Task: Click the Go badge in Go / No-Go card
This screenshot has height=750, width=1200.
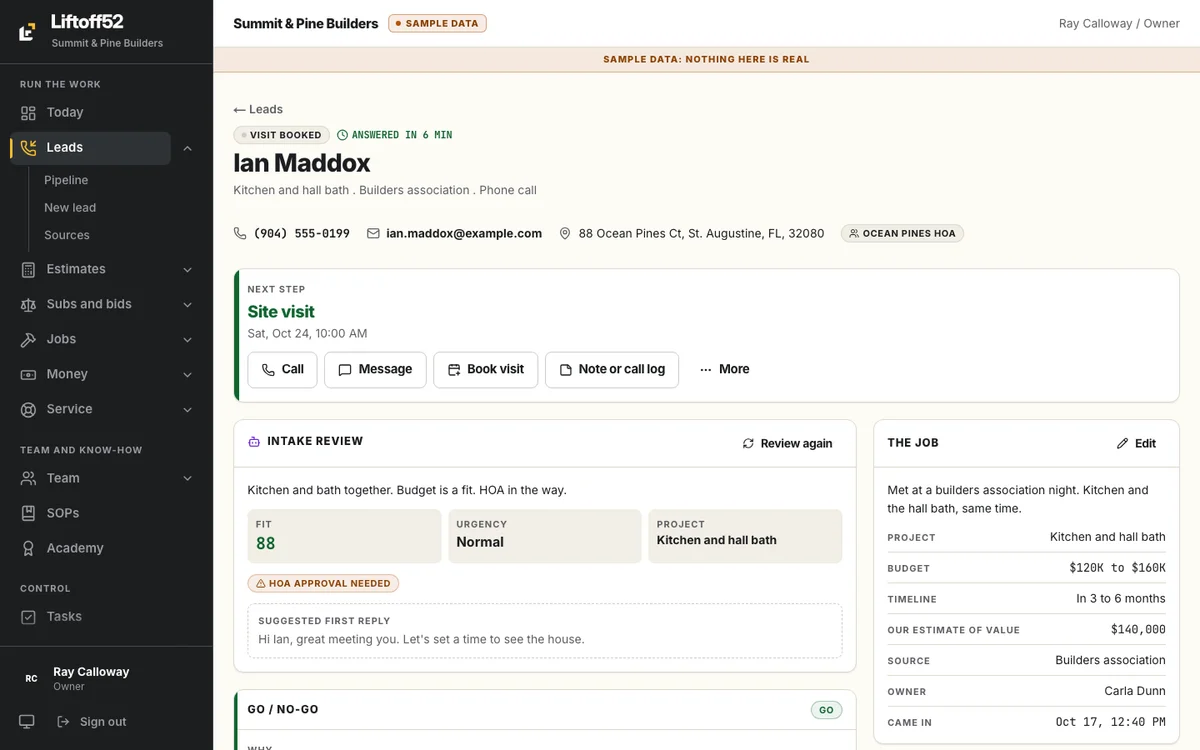Action: click(x=826, y=710)
